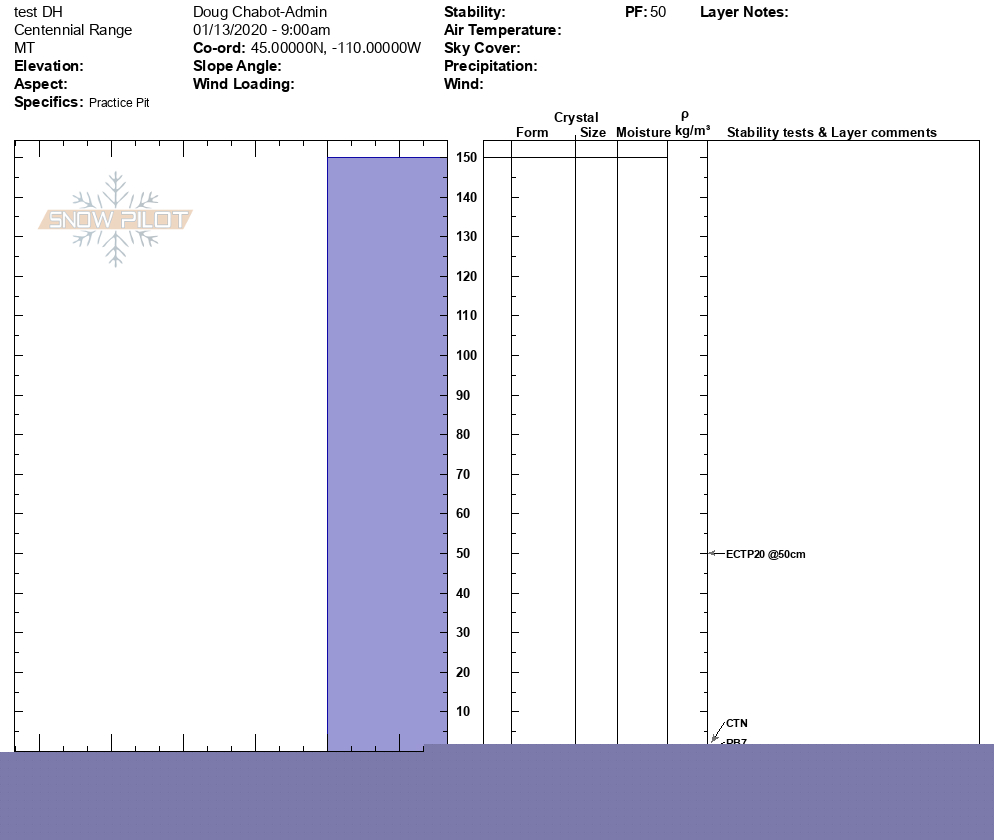Click the "Precipitation:" label
The height and width of the screenshot is (840, 994).
[x=491, y=66]
